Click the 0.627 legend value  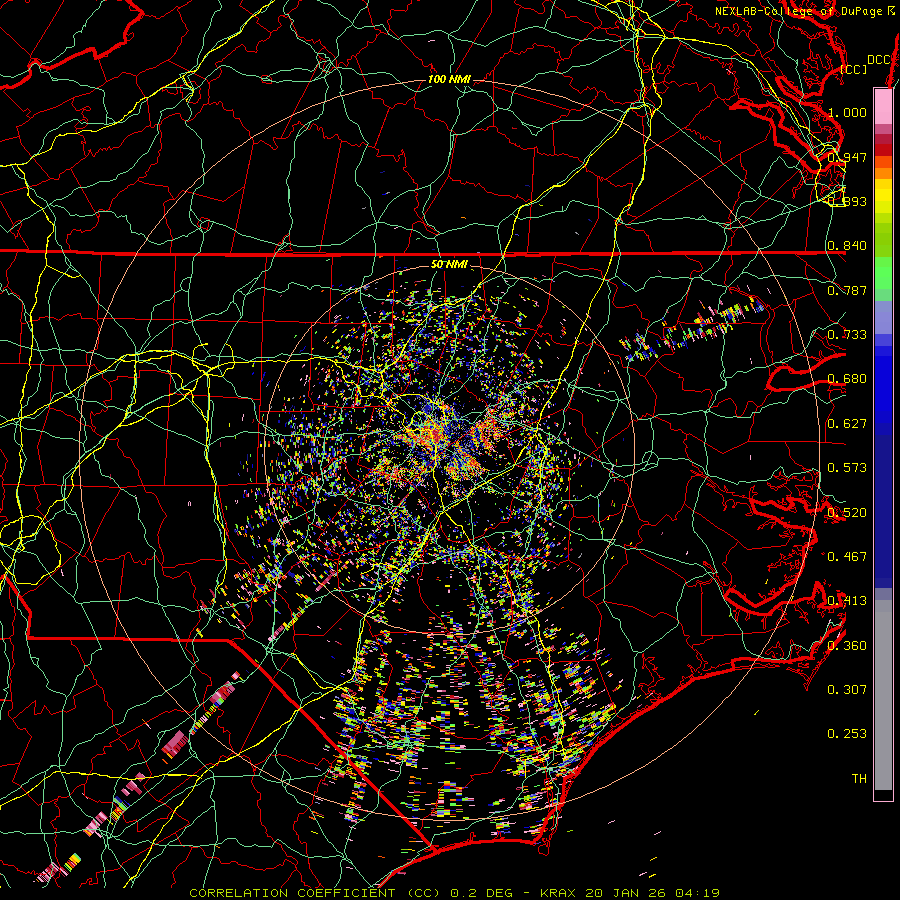pyautogui.click(x=847, y=423)
